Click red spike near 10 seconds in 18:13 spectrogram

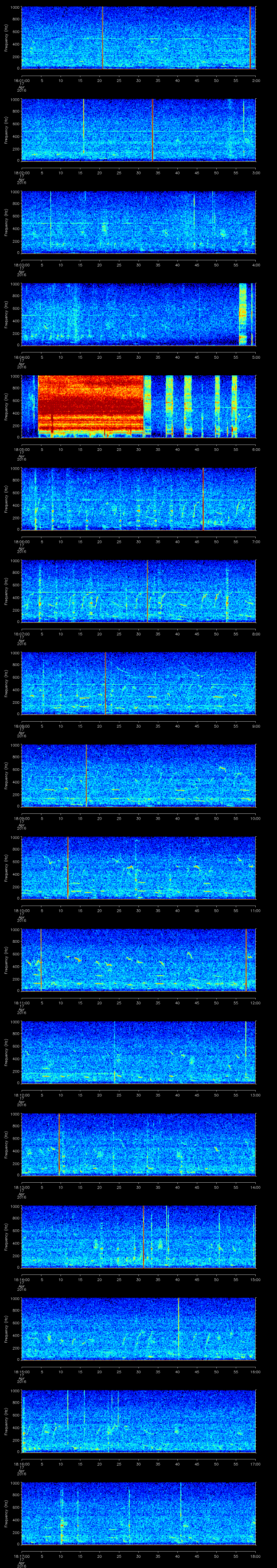point(59,1144)
